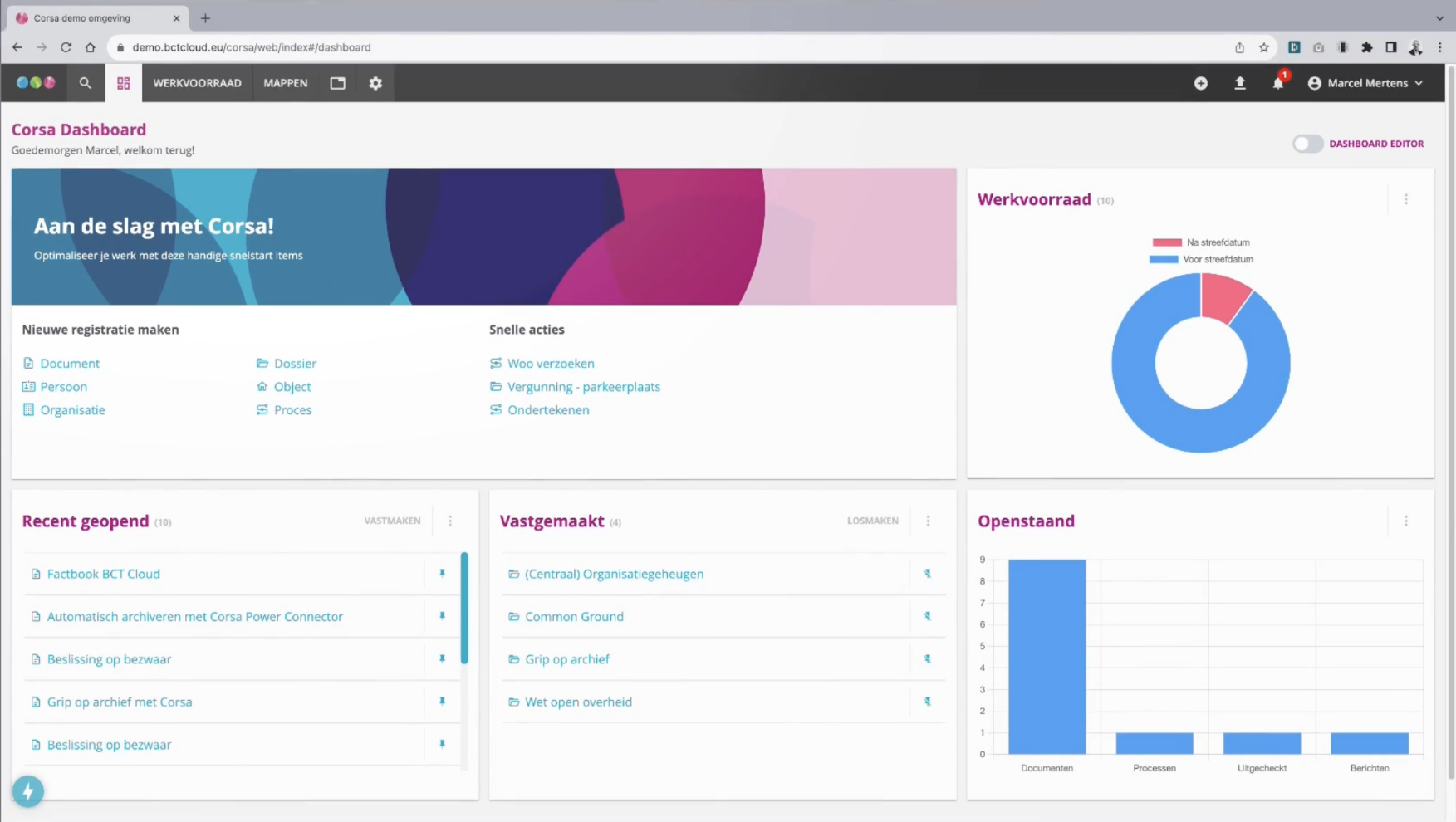Open Vastgemaakt widget options menu

(928, 521)
